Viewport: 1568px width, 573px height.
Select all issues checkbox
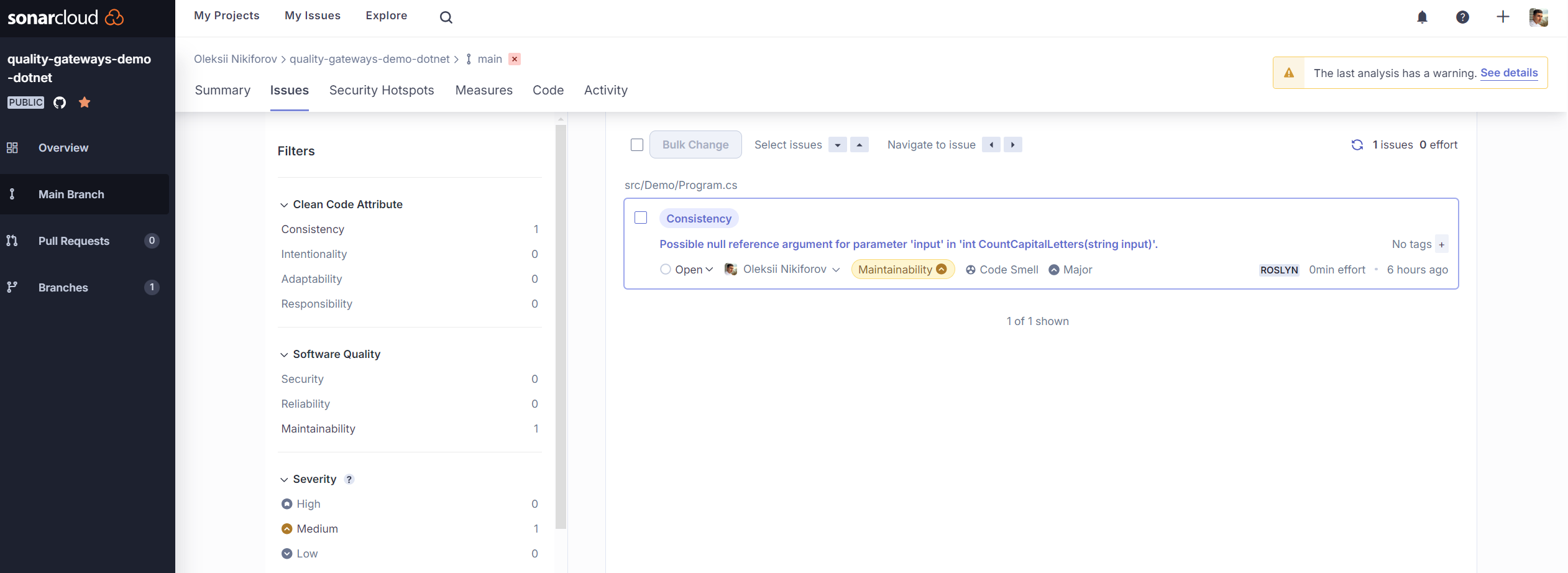tap(637, 145)
